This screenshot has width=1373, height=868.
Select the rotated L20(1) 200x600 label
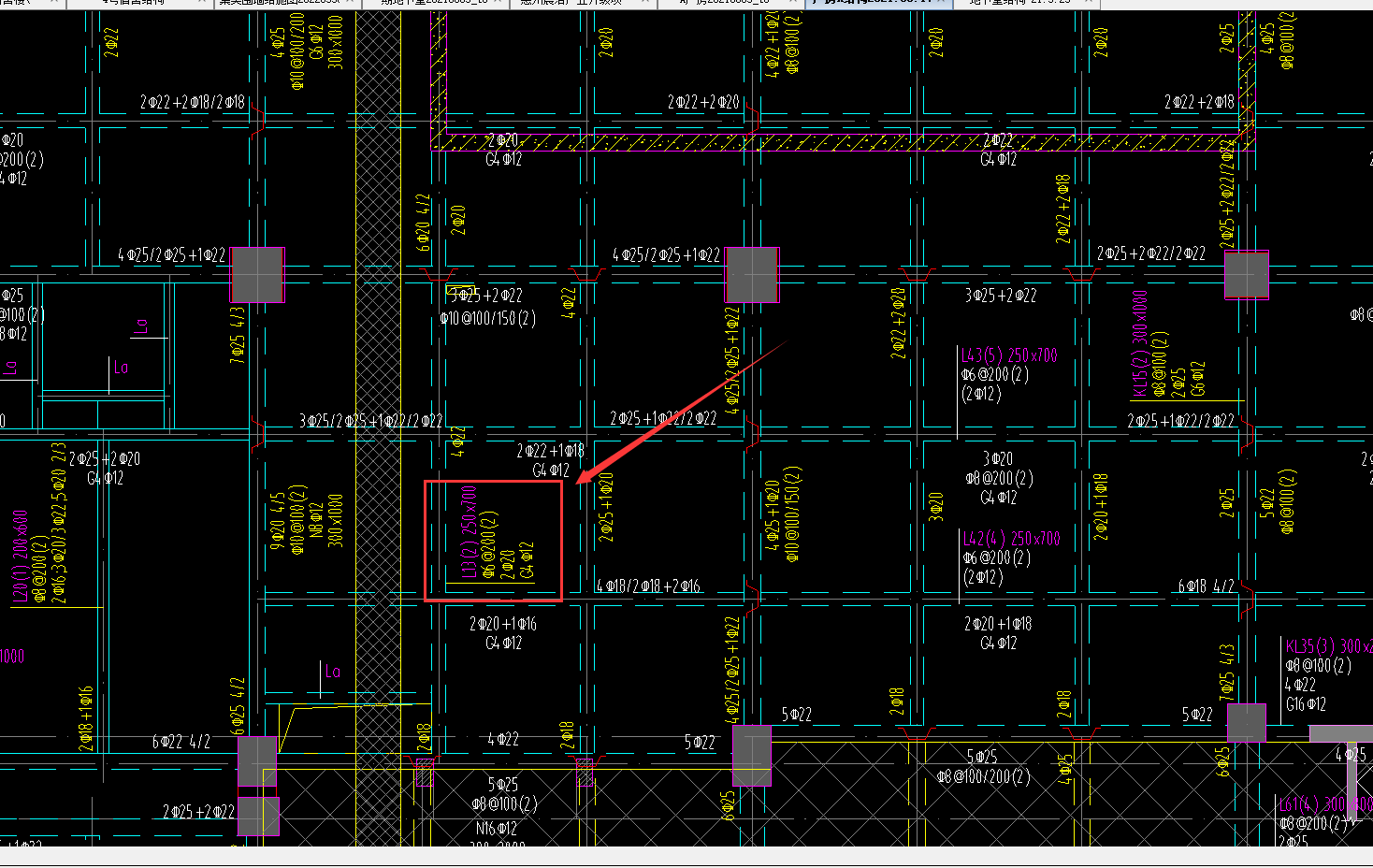tap(21, 557)
